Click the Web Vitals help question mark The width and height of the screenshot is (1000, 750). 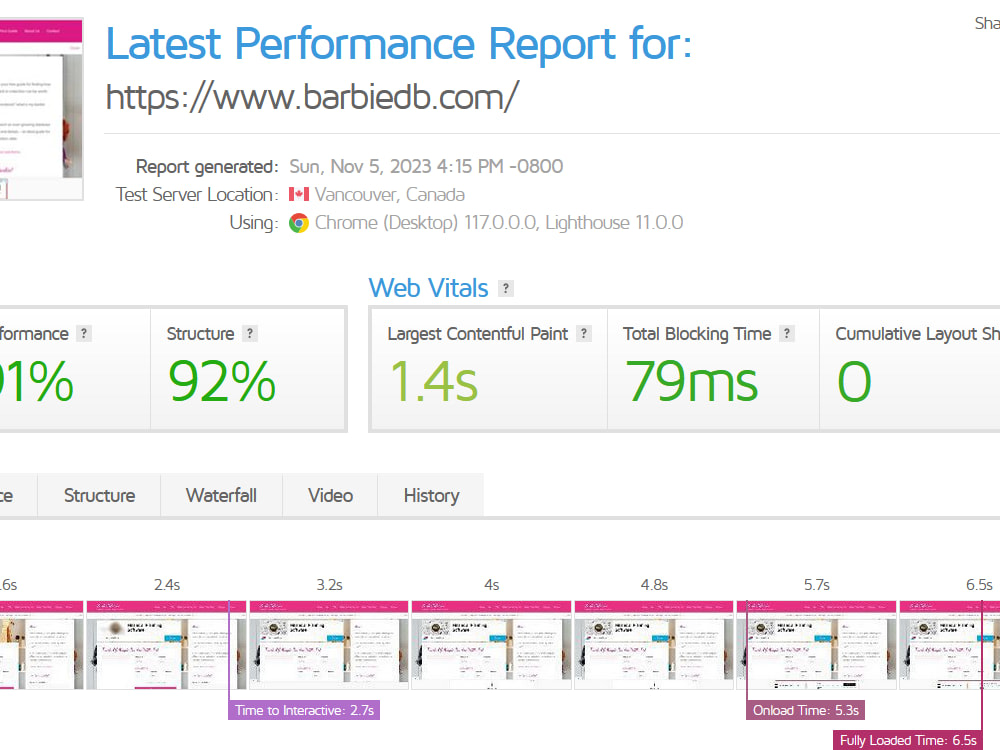(x=506, y=288)
